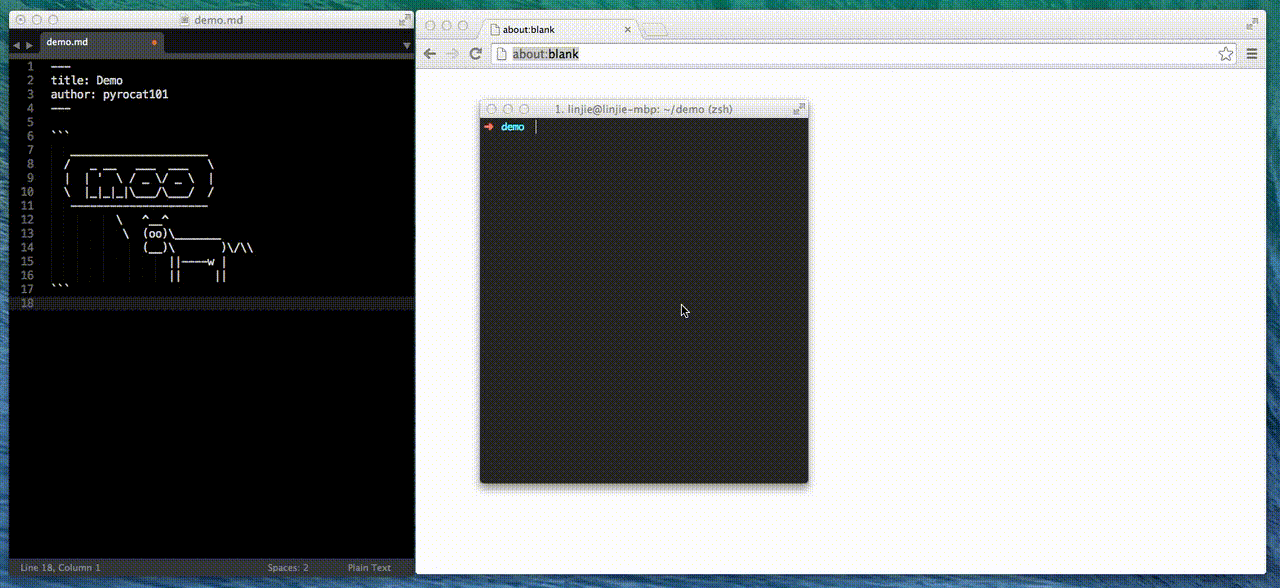This screenshot has width=1280, height=588.
Task: Reload the about:blank page
Action: coord(476,54)
